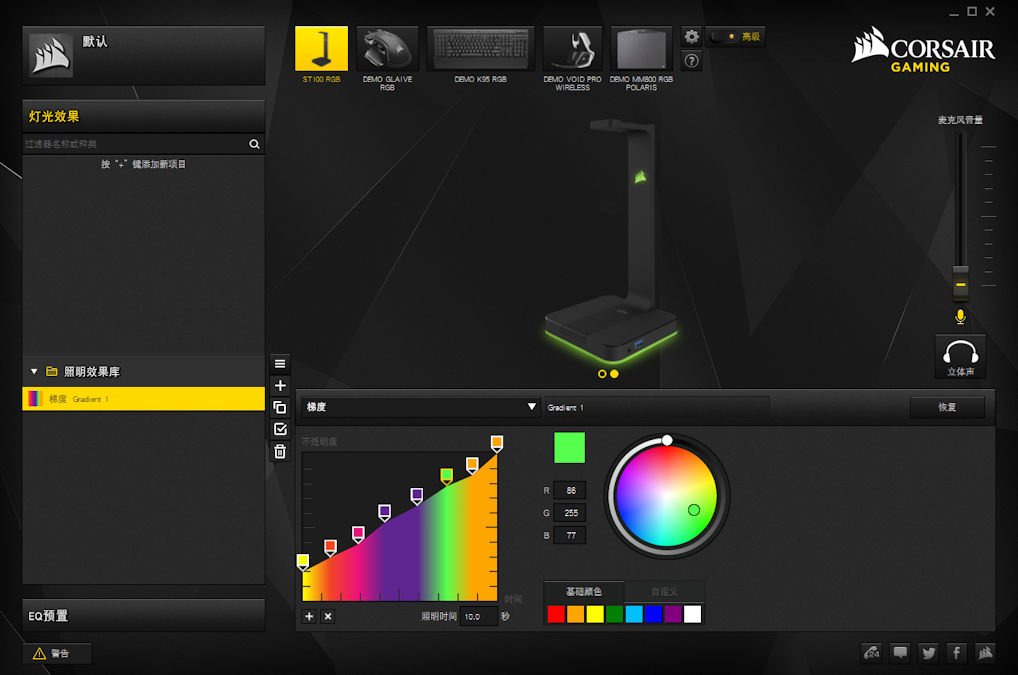1018x675 pixels.
Task: Click the brightness ring handle on color wheel
Action: click(x=667, y=440)
